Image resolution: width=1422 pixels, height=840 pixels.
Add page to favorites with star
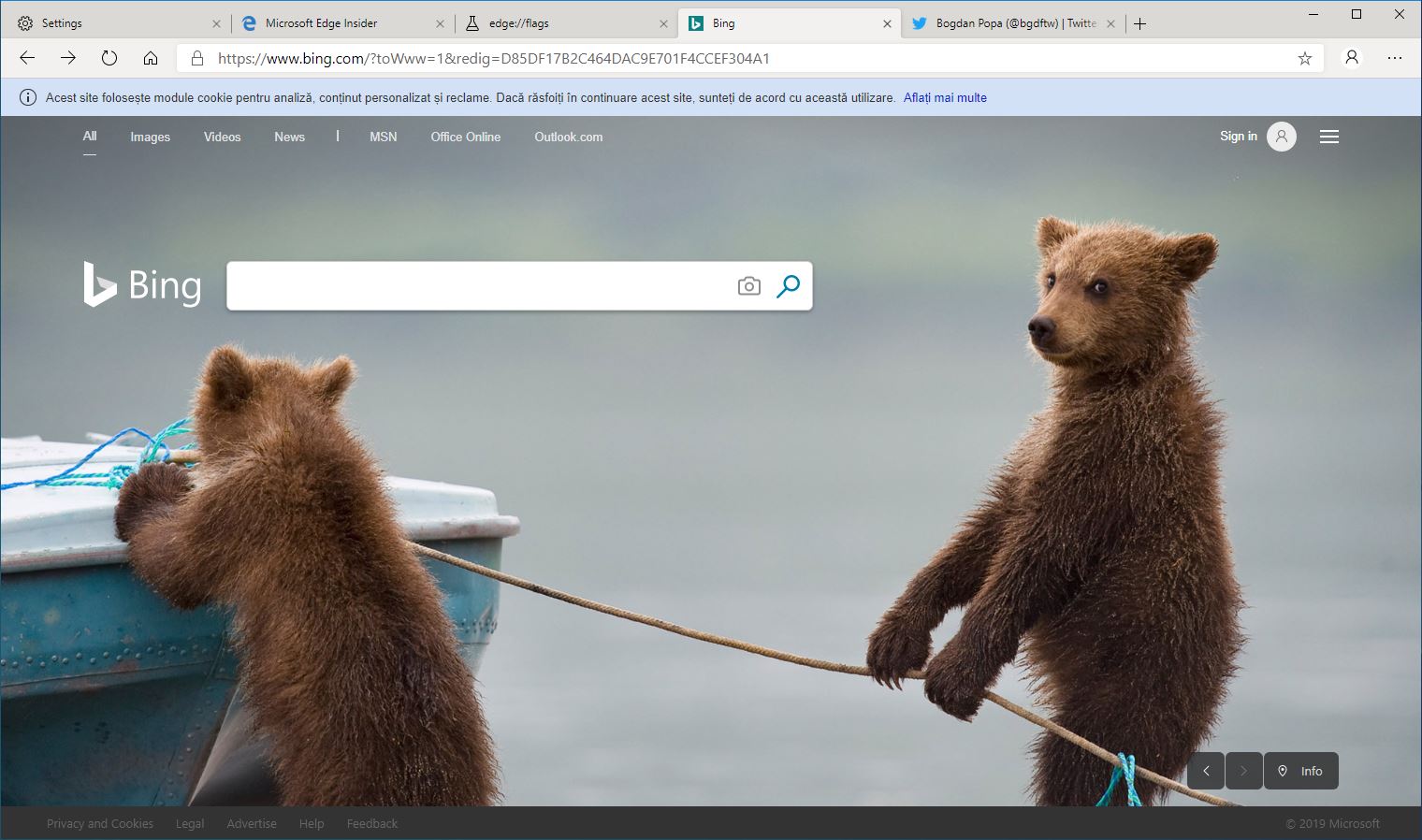click(x=1305, y=58)
